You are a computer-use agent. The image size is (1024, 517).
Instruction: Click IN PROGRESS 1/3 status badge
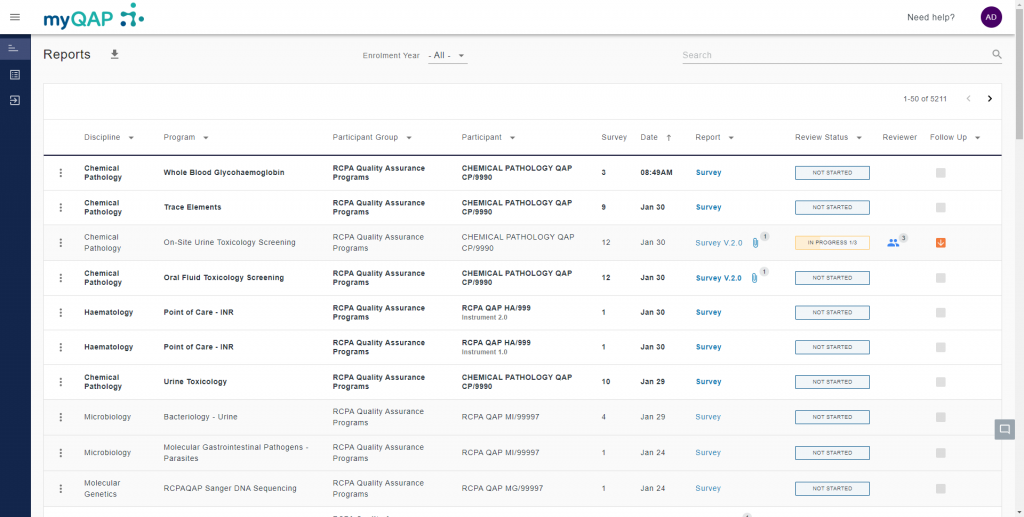pos(832,243)
